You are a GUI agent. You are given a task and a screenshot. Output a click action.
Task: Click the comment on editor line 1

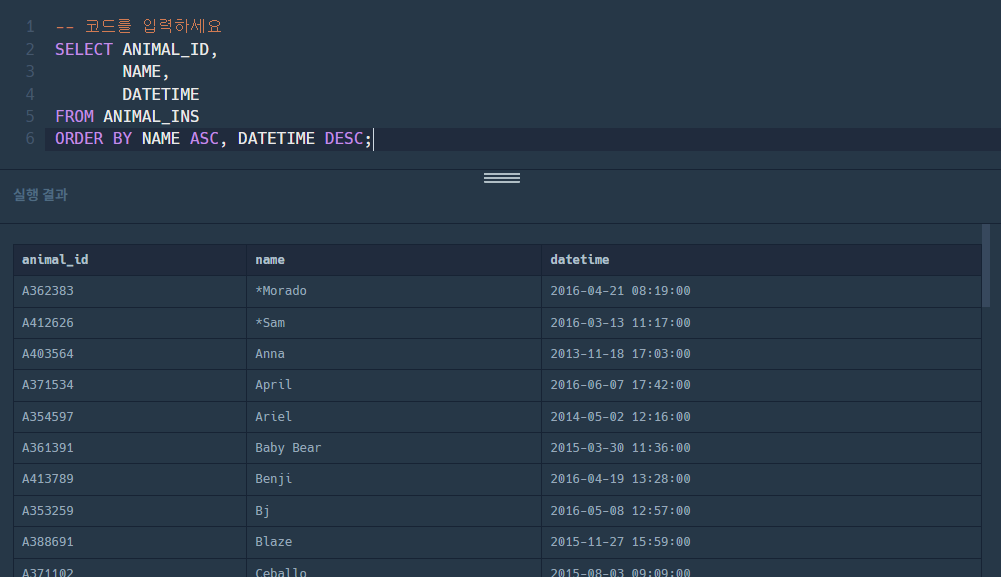point(139,26)
